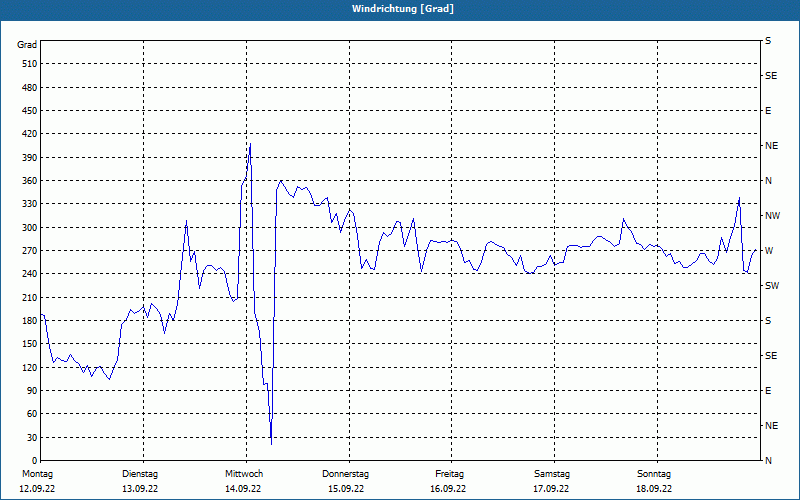Select the 510 value on the degree axis
This screenshot has height=500, width=800.
(x=30, y=64)
